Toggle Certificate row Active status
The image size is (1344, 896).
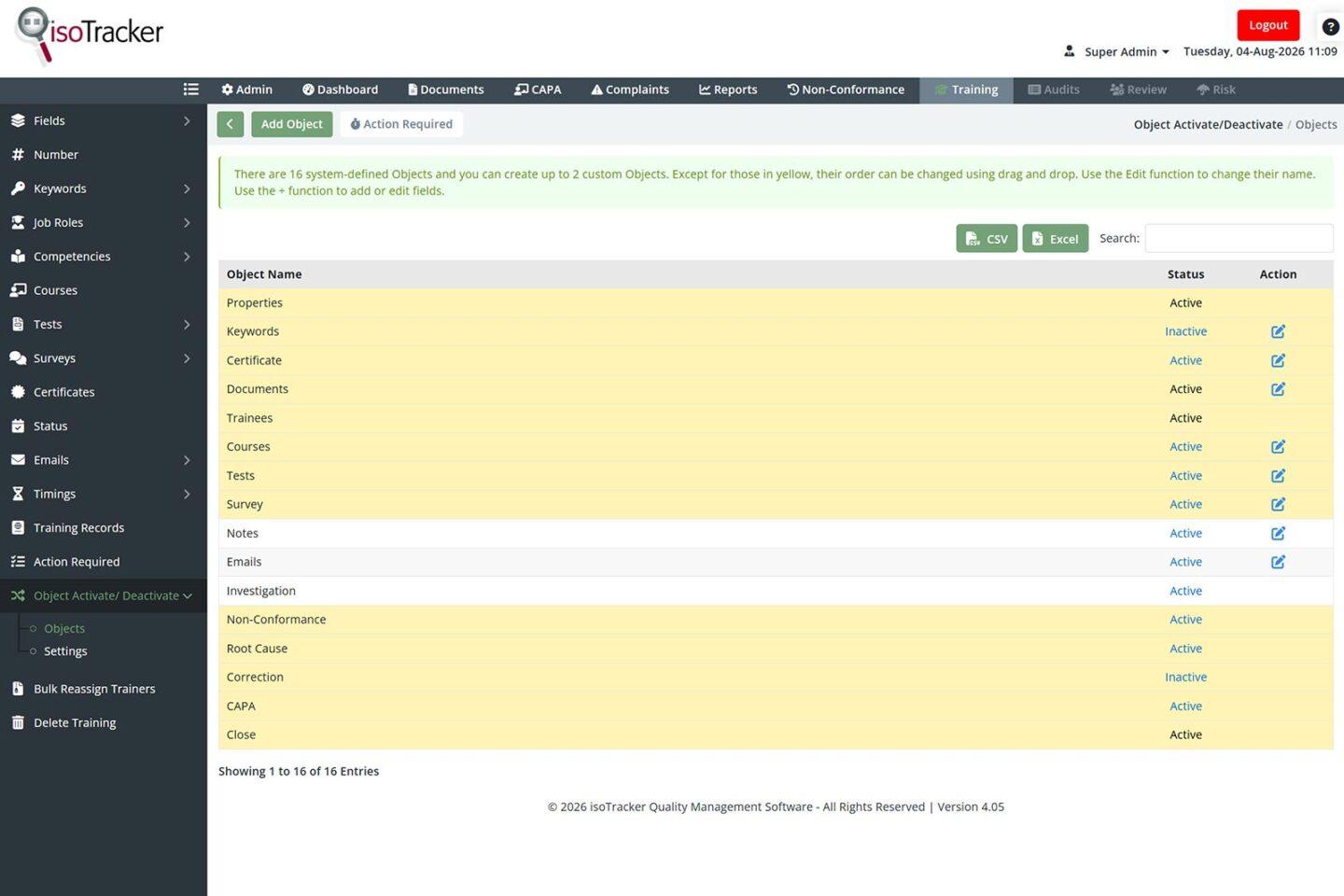[1185, 360]
